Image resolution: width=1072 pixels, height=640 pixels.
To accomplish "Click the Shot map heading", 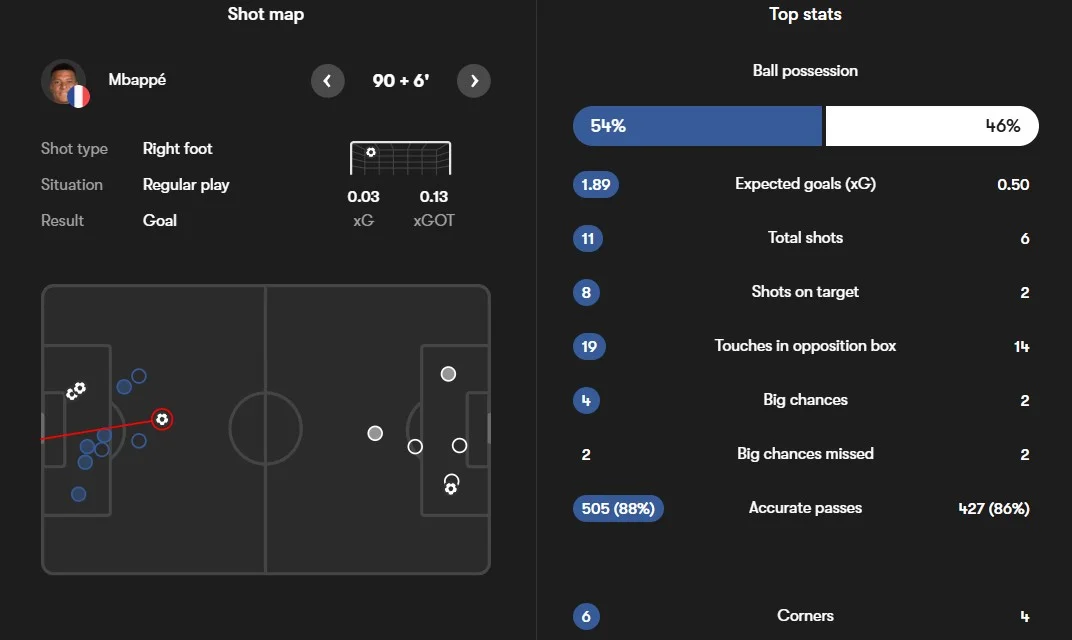I will pos(266,14).
